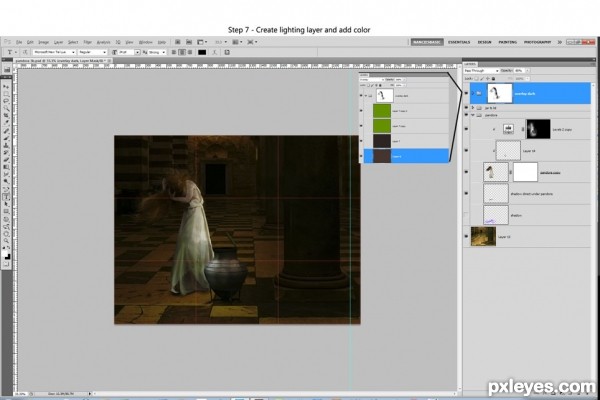Select the Rectangular Marquee tool

coord(7,94)
